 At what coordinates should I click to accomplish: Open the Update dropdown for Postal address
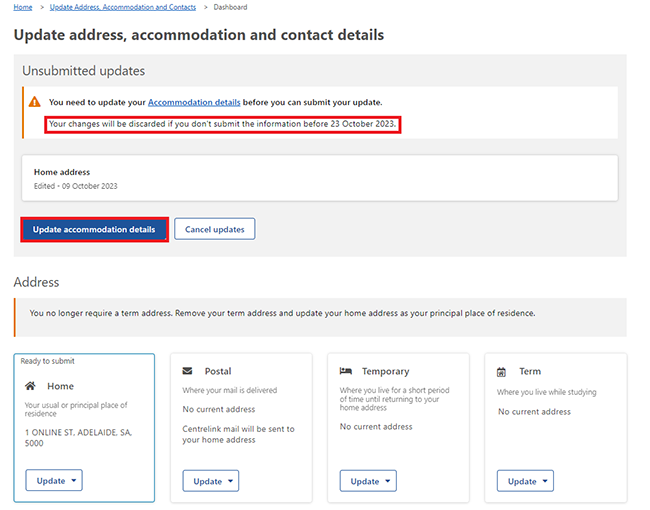point(212,481)
